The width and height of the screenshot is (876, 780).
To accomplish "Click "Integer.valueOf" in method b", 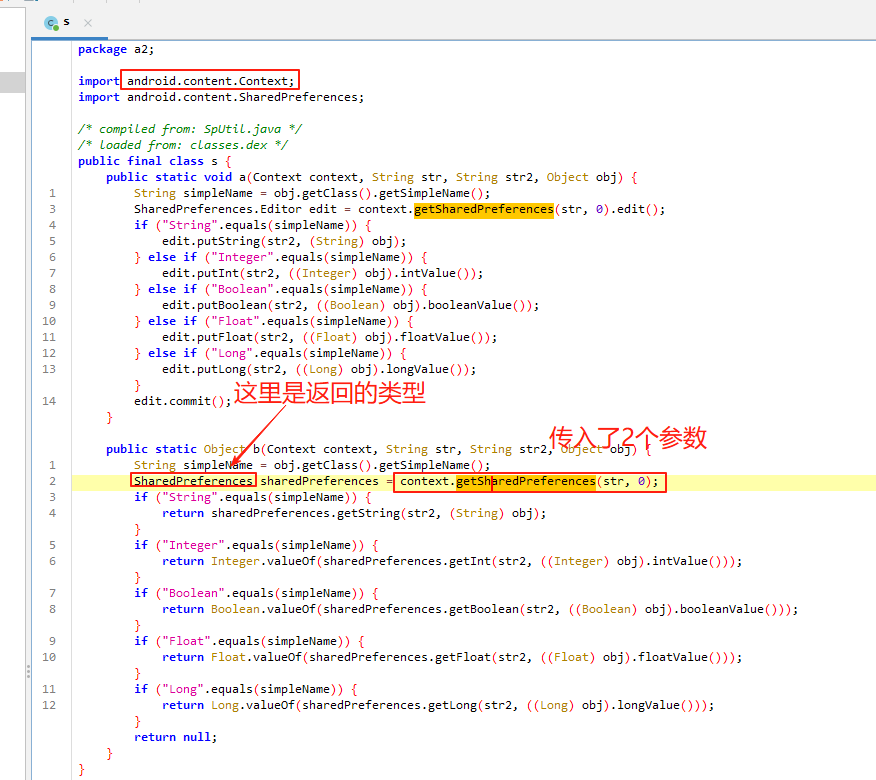I will coord(263,562).
